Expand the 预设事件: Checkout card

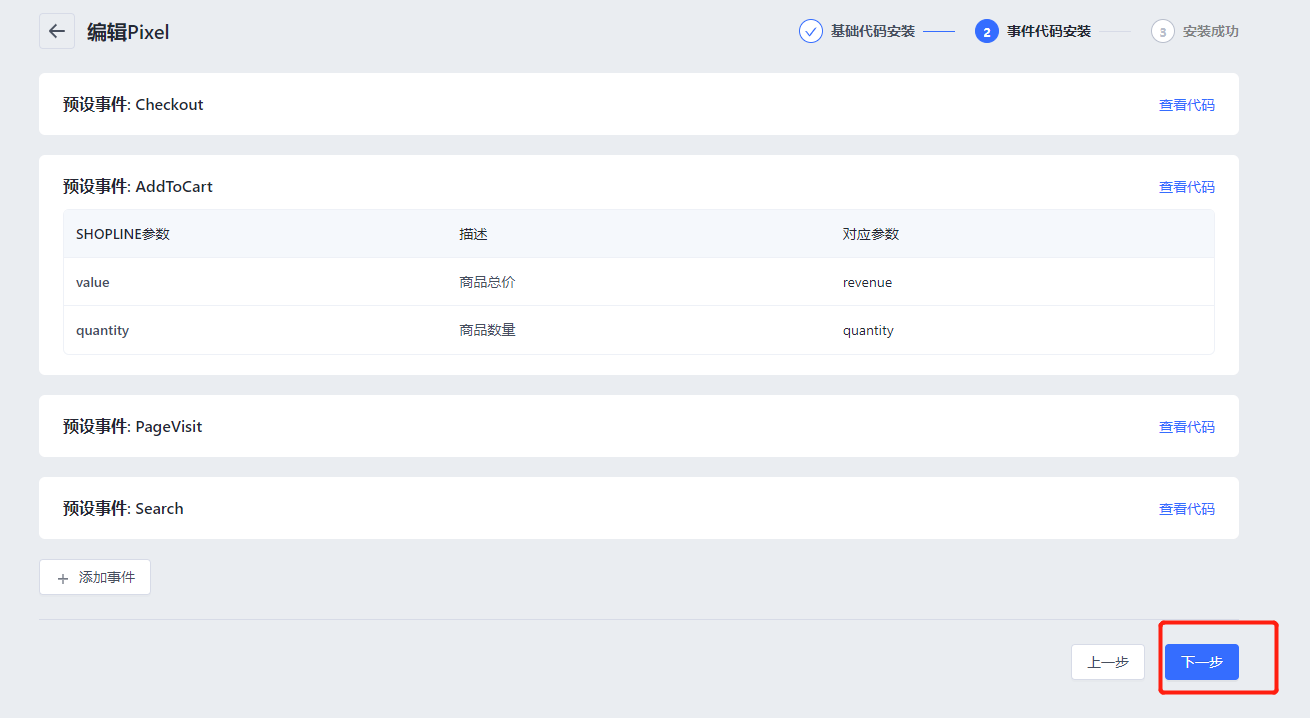click(x=133, y=105)
